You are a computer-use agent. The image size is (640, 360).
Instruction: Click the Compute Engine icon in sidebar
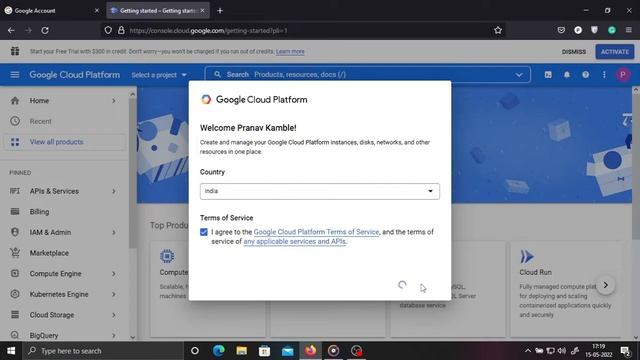tap(15, 273)
